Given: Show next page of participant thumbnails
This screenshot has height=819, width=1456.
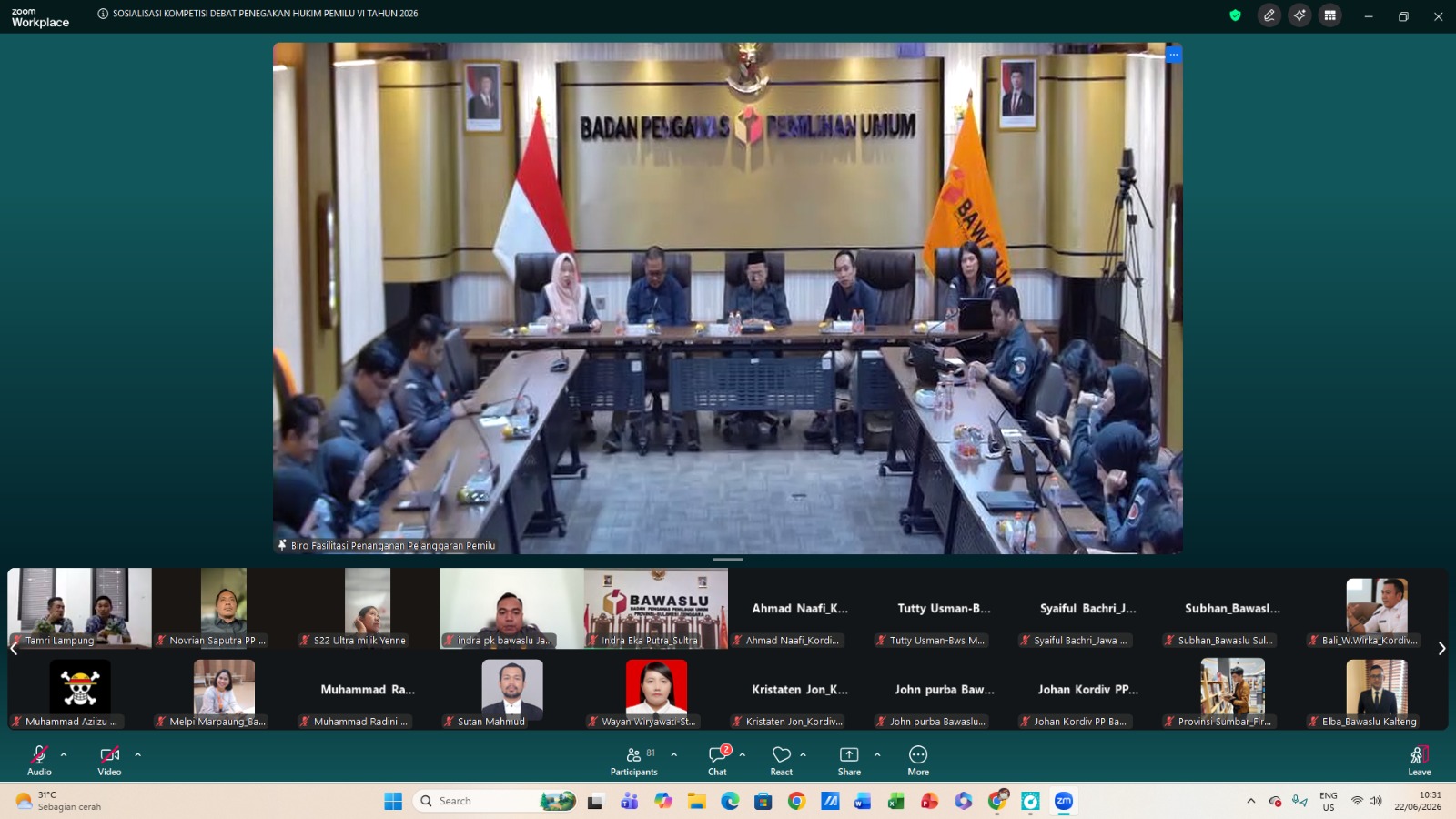Looking at the screenshot, I should (x=1441, y=649).
